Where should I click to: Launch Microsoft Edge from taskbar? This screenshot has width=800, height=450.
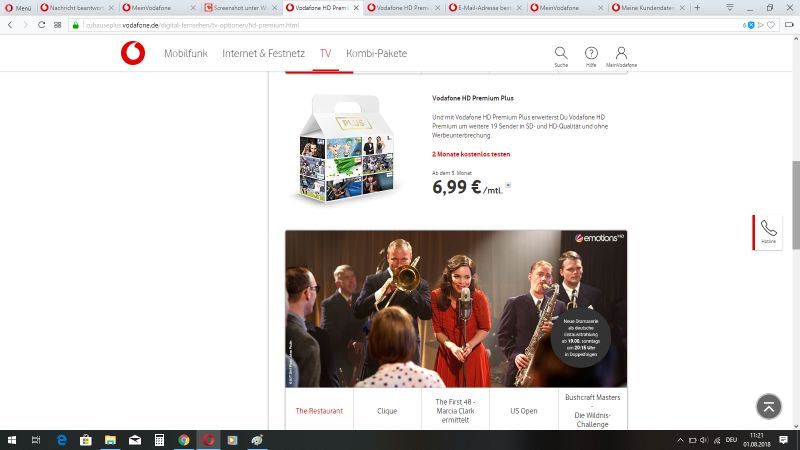[61, 440]
